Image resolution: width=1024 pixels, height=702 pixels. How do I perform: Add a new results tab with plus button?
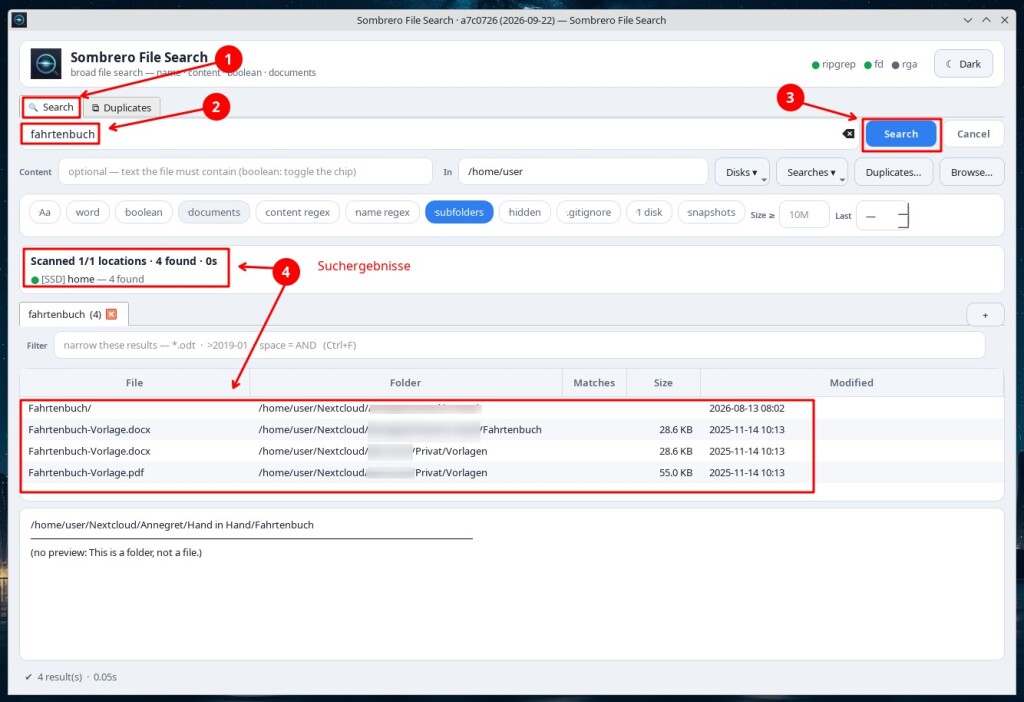985,315
